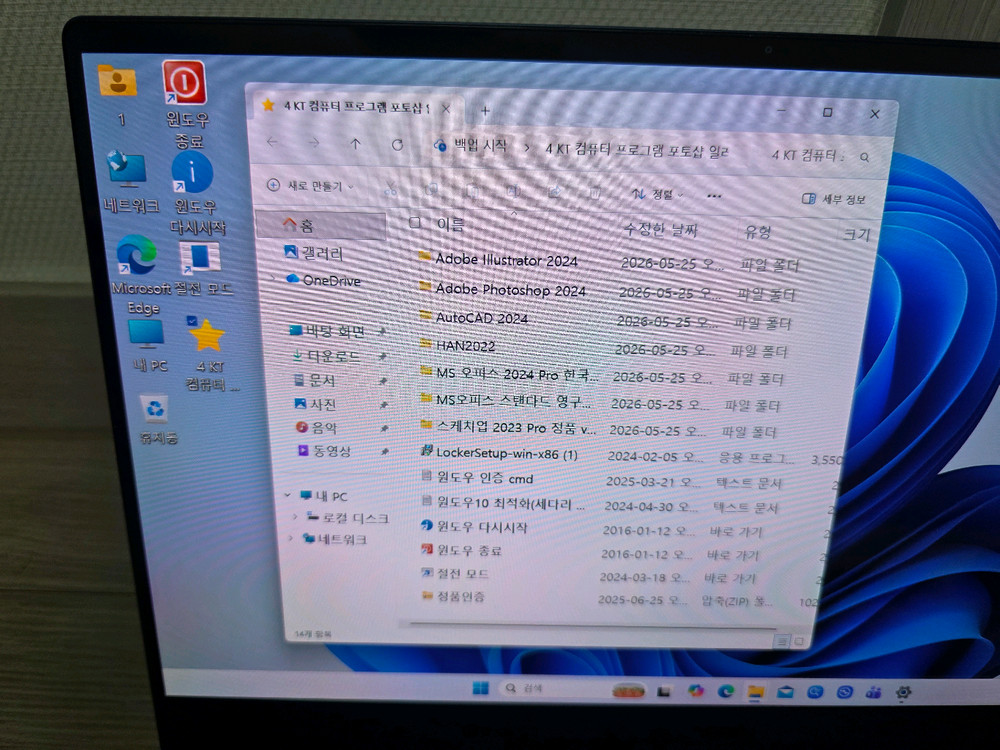1000x750 pixels.
Task: Select the user folder named 1 on desktop
Action: coord(118,95)
